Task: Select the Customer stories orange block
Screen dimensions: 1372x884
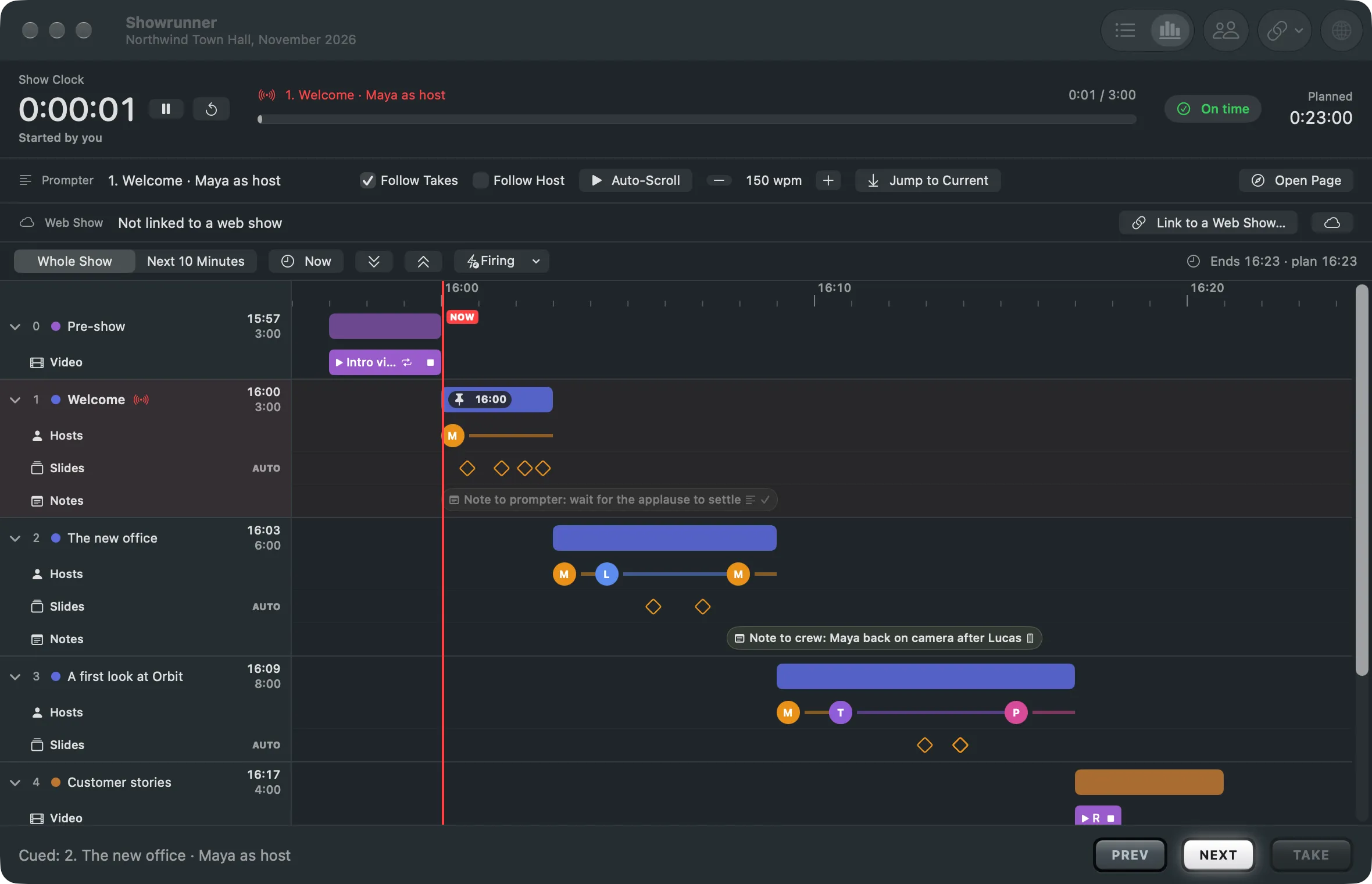Action: [1149, 782]
